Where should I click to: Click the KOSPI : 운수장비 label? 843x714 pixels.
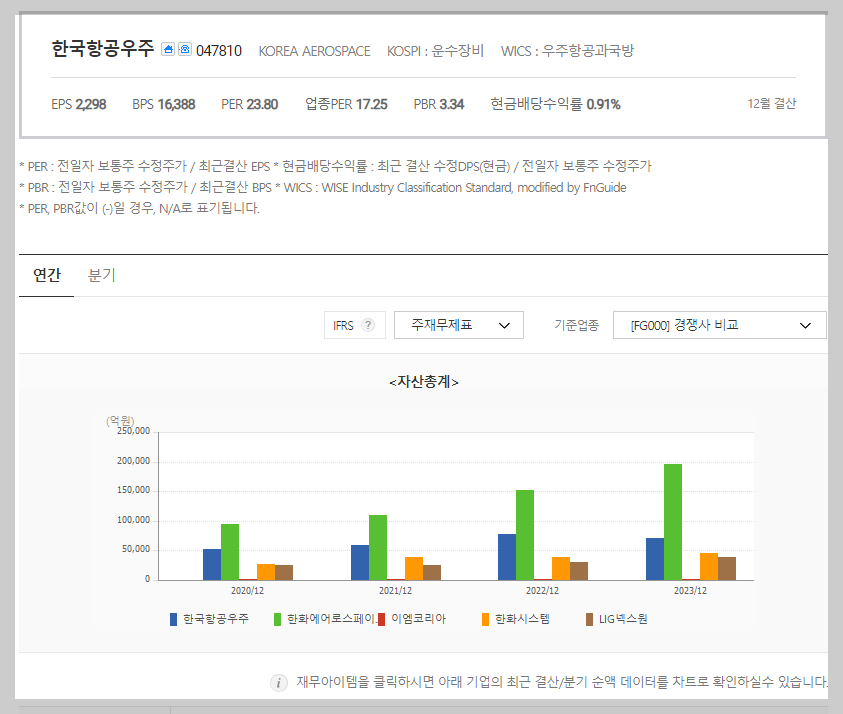(x=435, y=51)
